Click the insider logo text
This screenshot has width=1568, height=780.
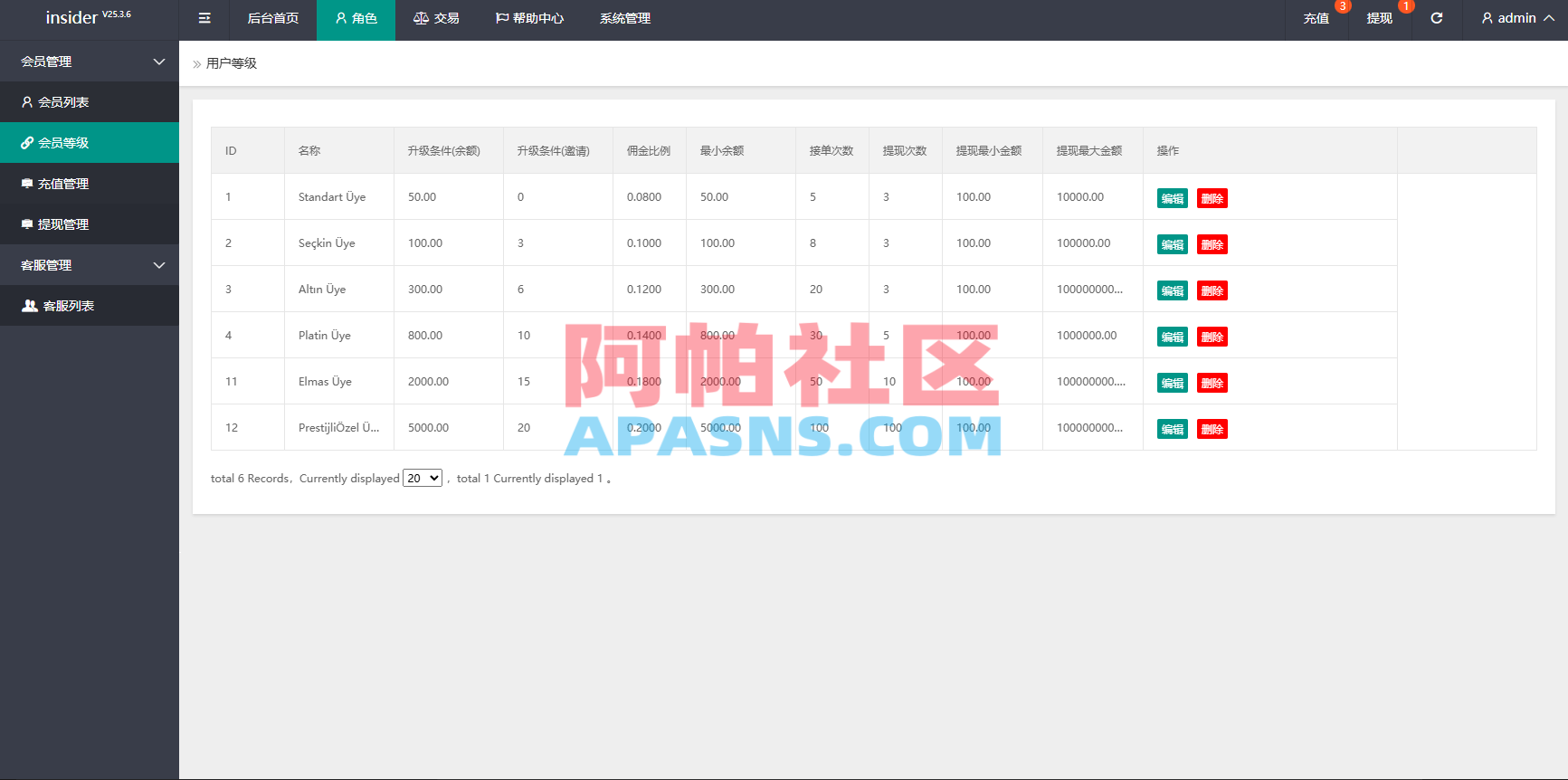[x=71, y=18]
